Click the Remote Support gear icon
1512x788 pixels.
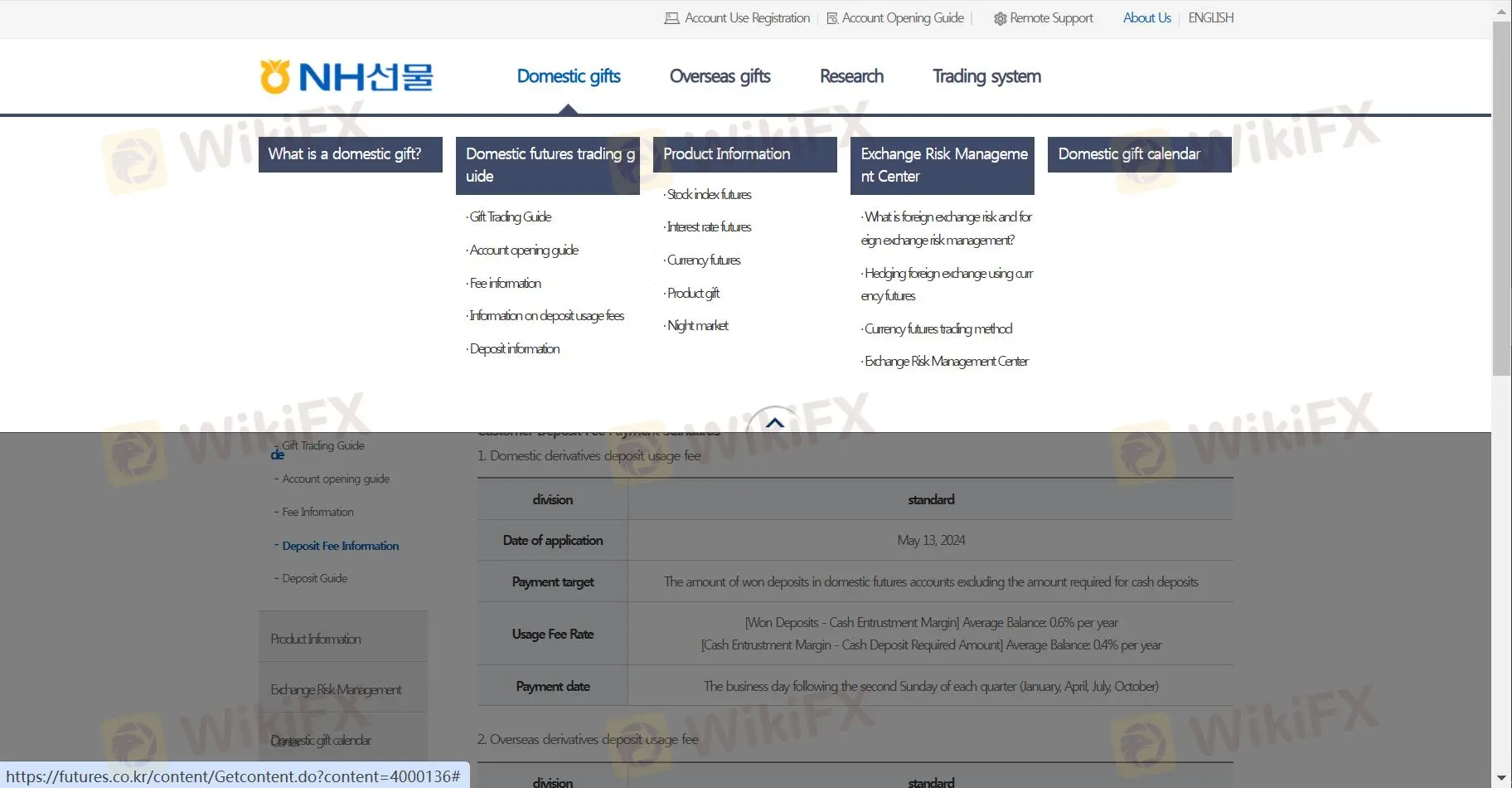pos(1000,18)
